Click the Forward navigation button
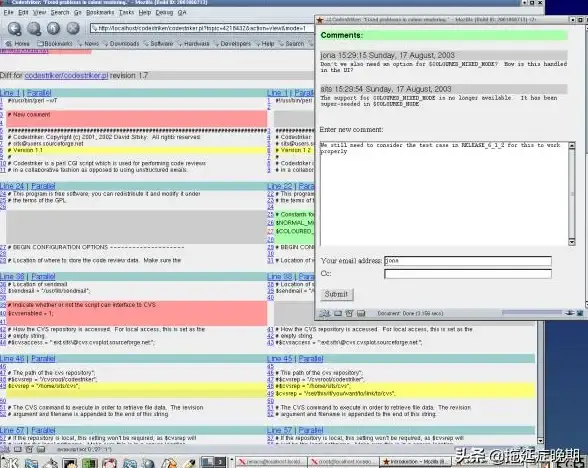The width and height of the screenshot is (588, 468). [x=34, y=28]
